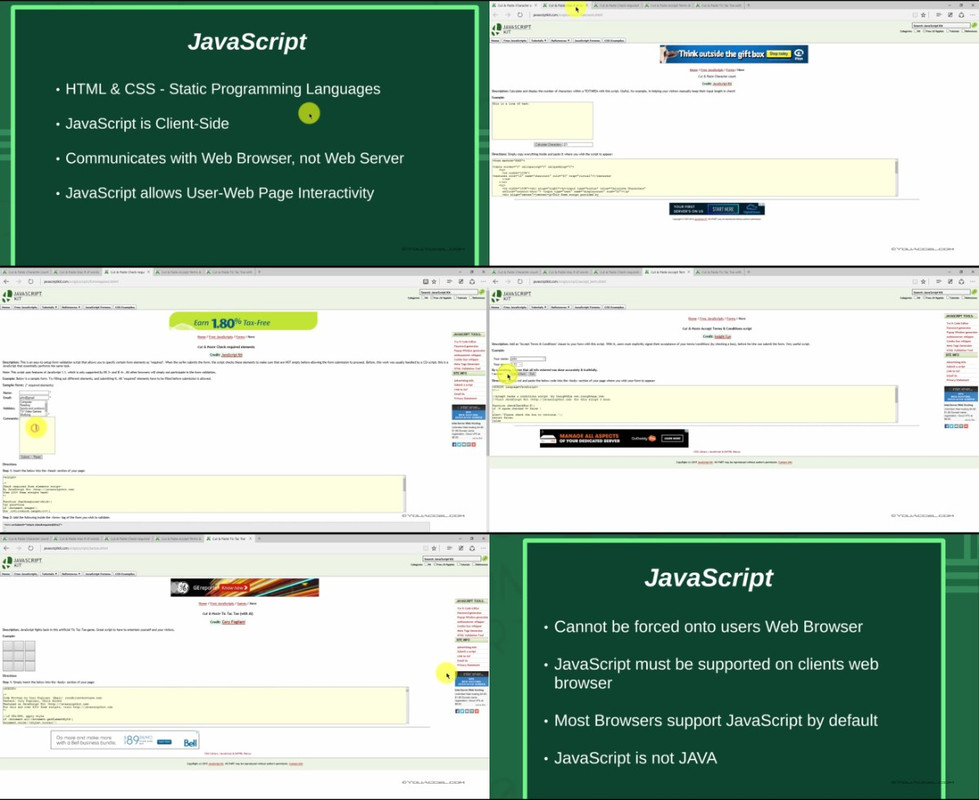This screenshot has height=800, width=979.
Task: Click 'Shop today' on gift box banner
Action: click(778, 54)
